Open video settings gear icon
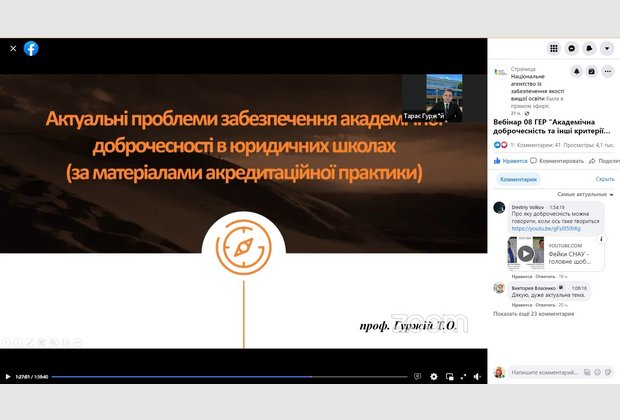 click(434, 377)
